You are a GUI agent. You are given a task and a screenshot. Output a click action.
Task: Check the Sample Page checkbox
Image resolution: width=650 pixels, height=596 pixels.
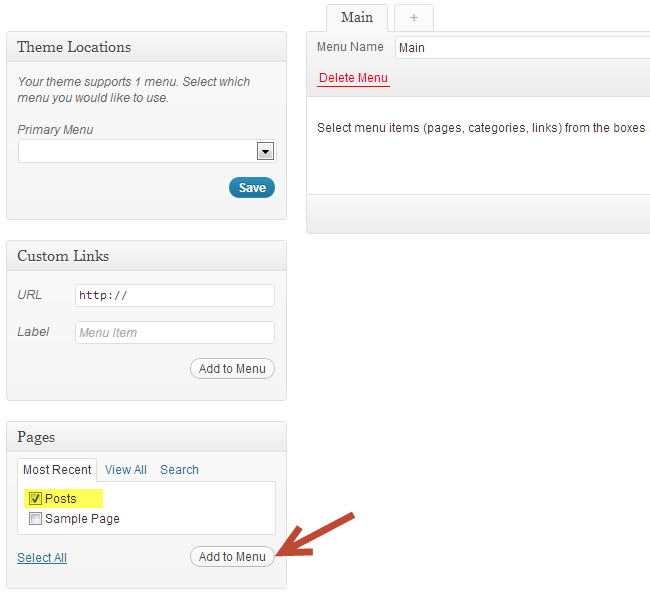point(35,518)
